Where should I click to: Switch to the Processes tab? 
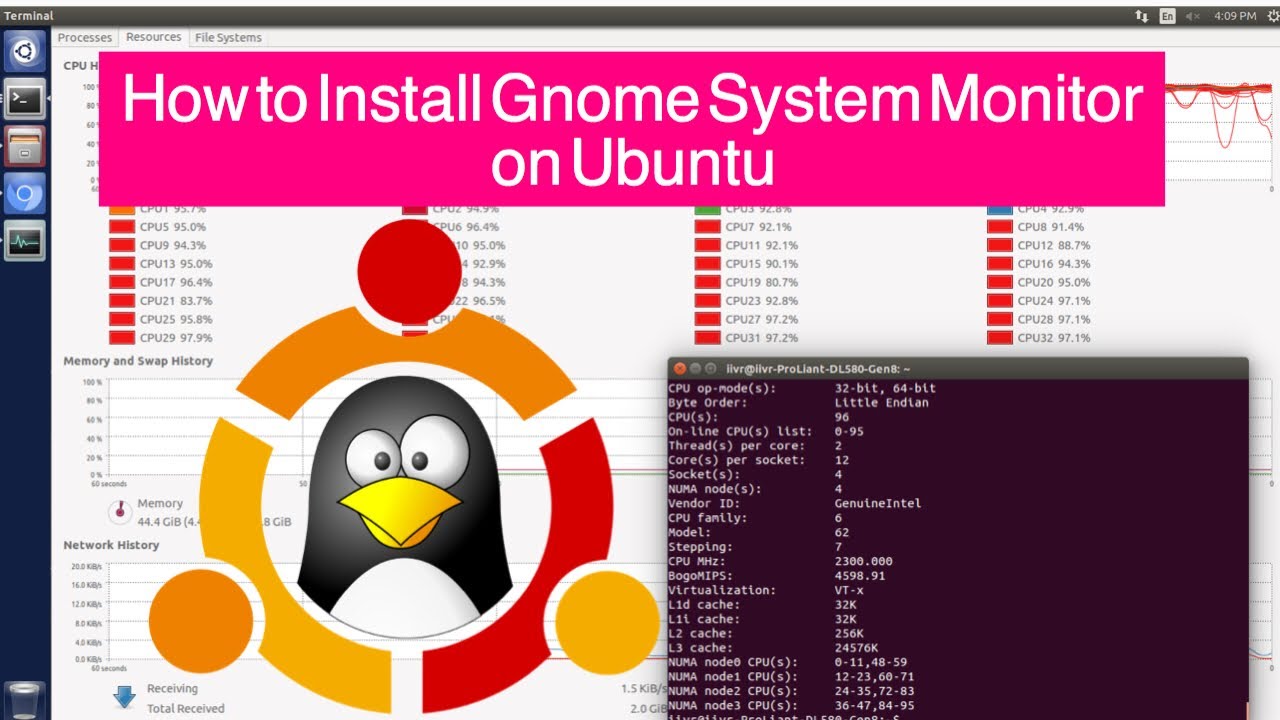tap(85, 38)
